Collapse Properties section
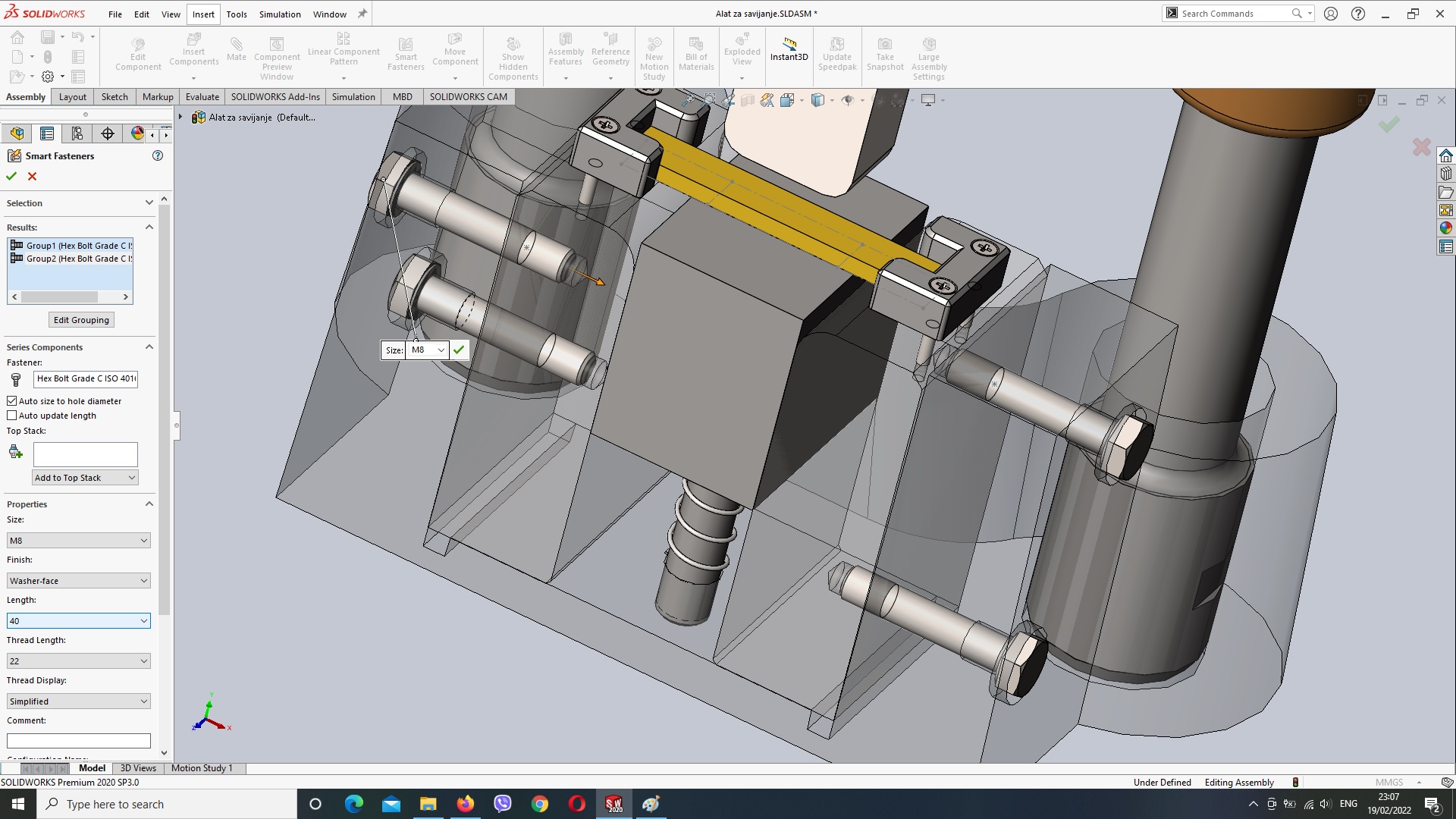 click(x=149, y=504)
